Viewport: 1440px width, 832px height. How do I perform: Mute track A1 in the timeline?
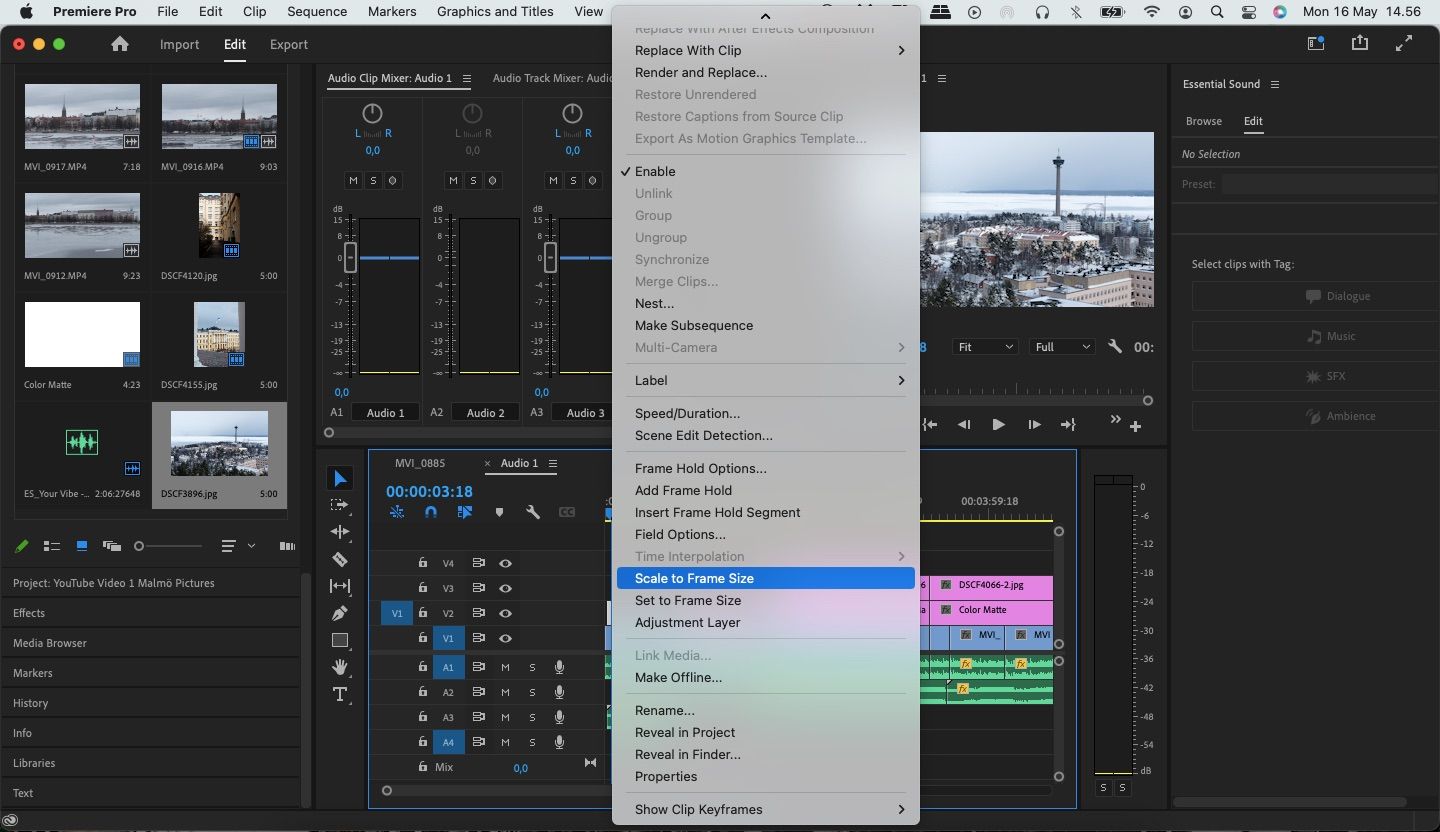tap(506, 667)
